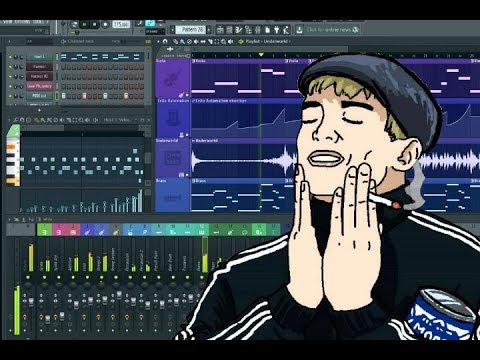The height and width of the screenshot is (360, 480).
Task: Open the Playlist options arrow menu
Action: (x=158, y=41)
